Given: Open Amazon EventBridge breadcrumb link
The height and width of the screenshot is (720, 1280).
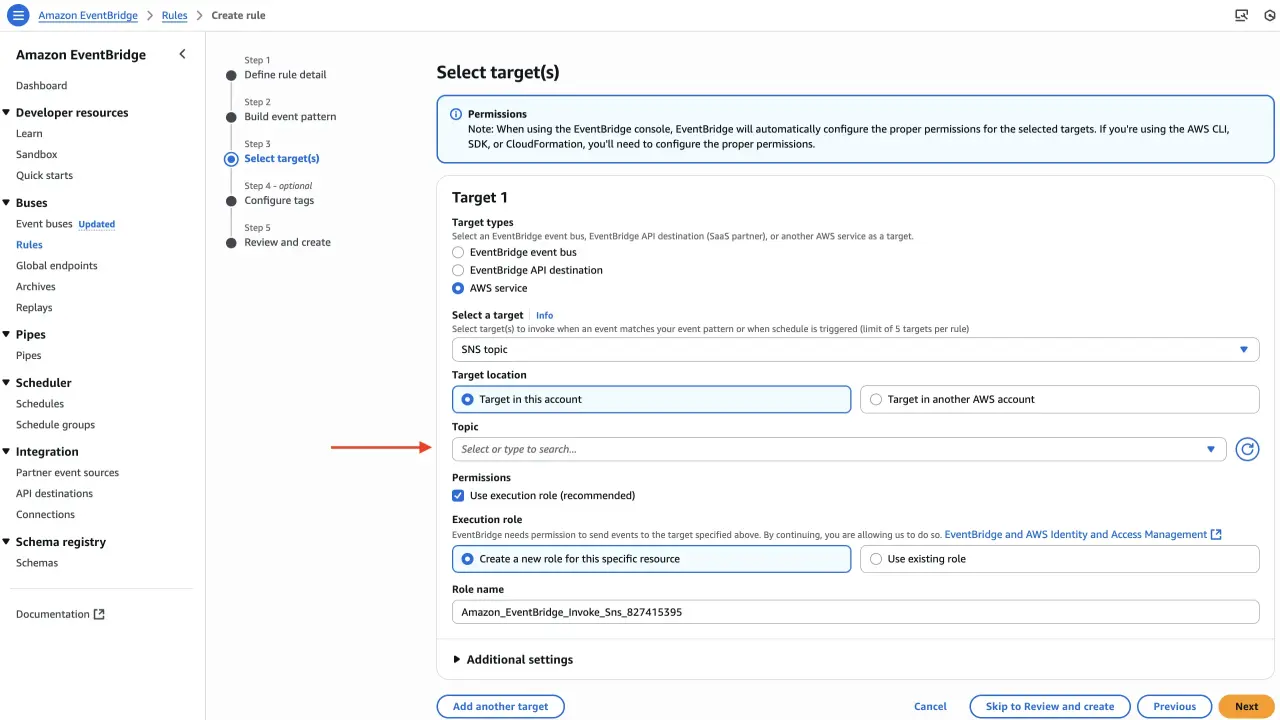Looking at the screenshot, I should 88,16.
